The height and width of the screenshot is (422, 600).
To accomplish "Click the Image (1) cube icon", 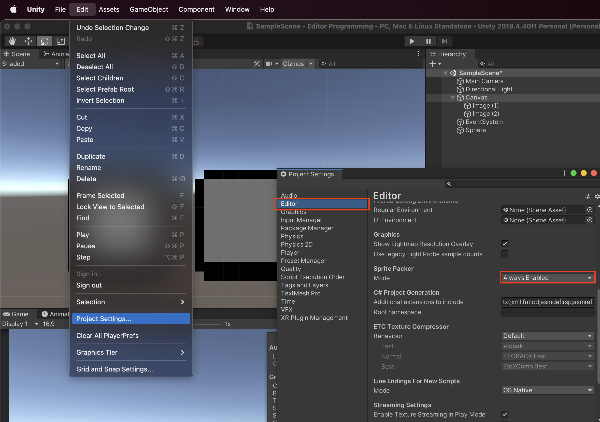I will click(x=467, y=106).
